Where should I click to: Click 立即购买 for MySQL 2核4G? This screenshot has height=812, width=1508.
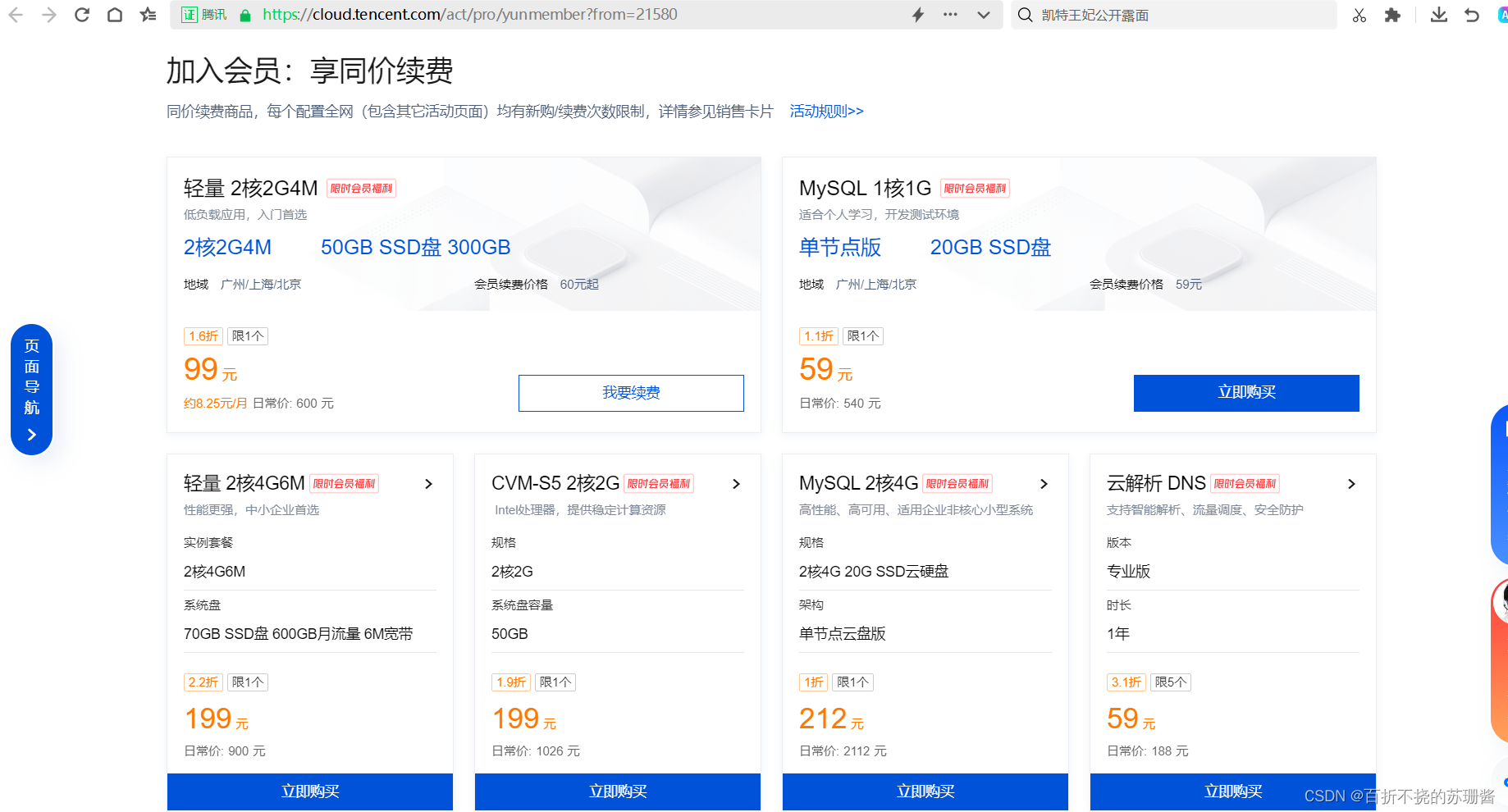click(x=925, y=791)
